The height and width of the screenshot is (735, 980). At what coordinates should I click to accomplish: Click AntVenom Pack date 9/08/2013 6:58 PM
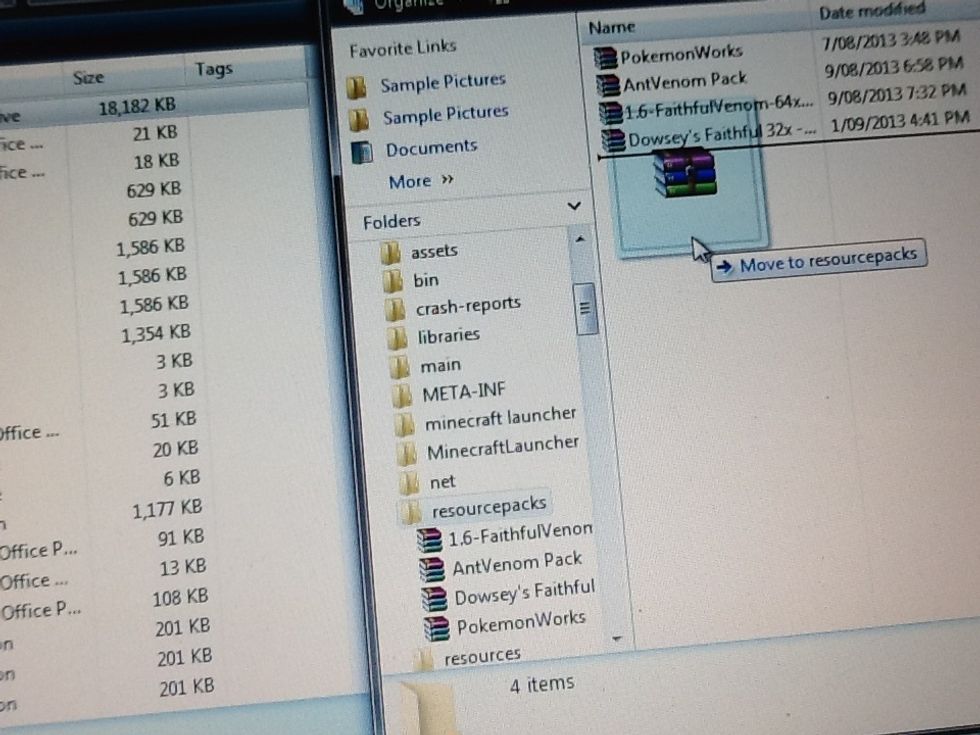tap(895, 67)
